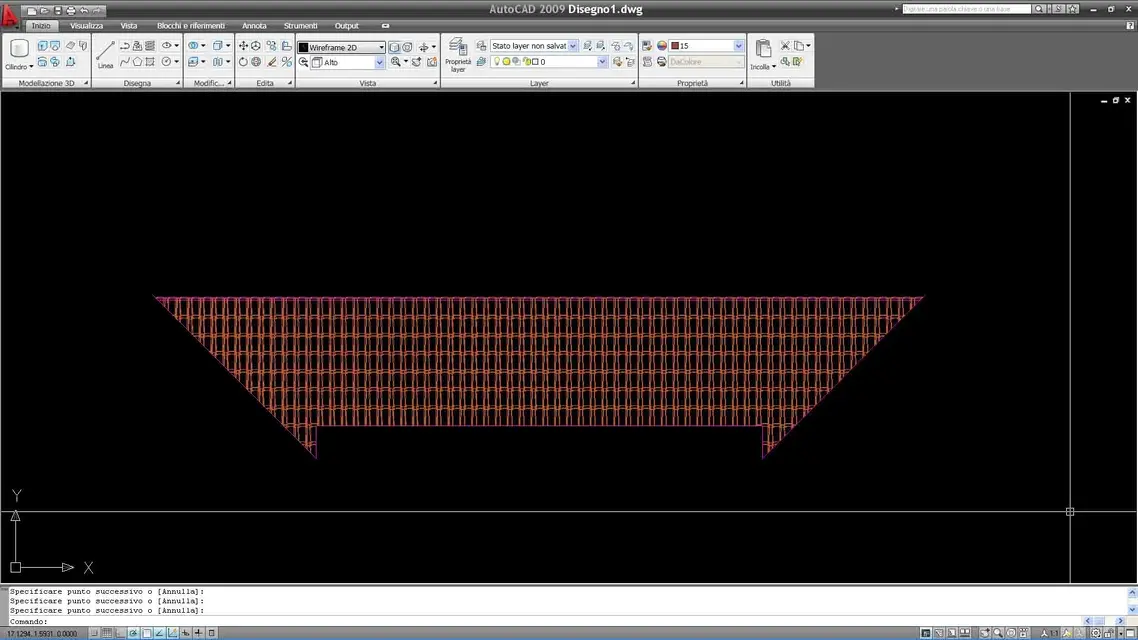
Task: Click the red color 15 swatch
Action: (x=675, y=46)
